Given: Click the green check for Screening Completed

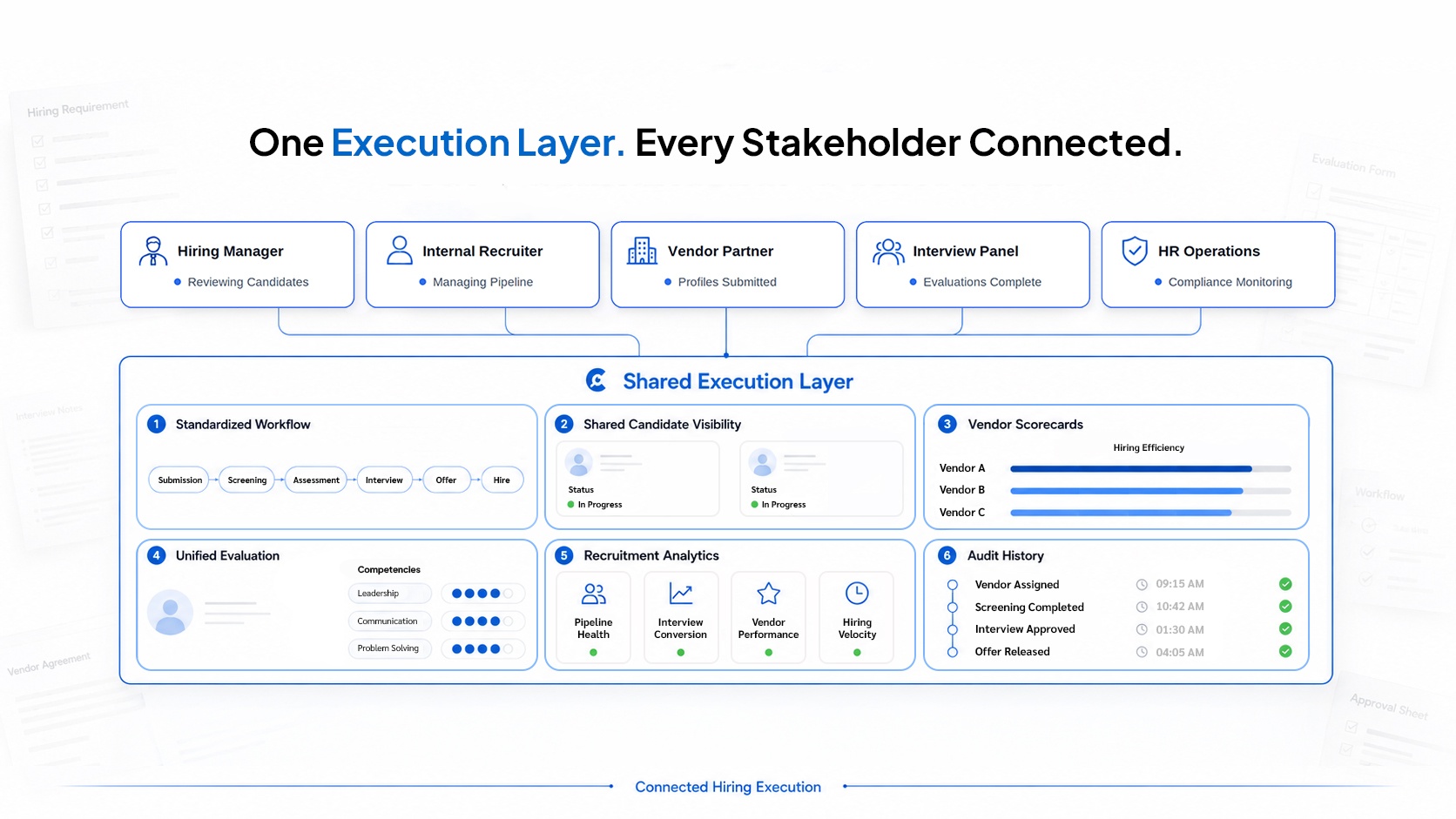Looking at the screenshot, I should (1285, 607).
